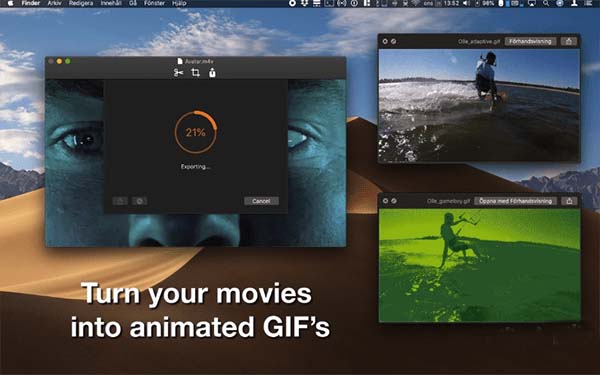The height and width of the screenshot is (375, 600).
Task: Click the 13:52 clock in menu bar
Action: click(452, 3)
